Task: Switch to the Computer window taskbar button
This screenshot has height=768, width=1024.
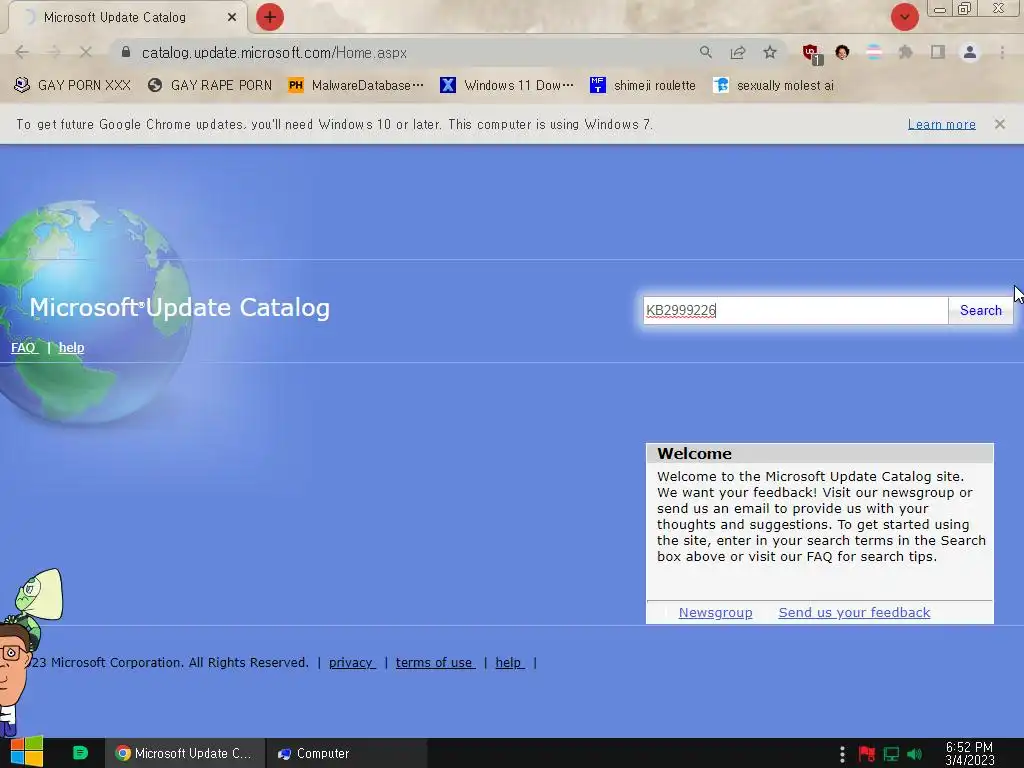Action: coord(347,753)
